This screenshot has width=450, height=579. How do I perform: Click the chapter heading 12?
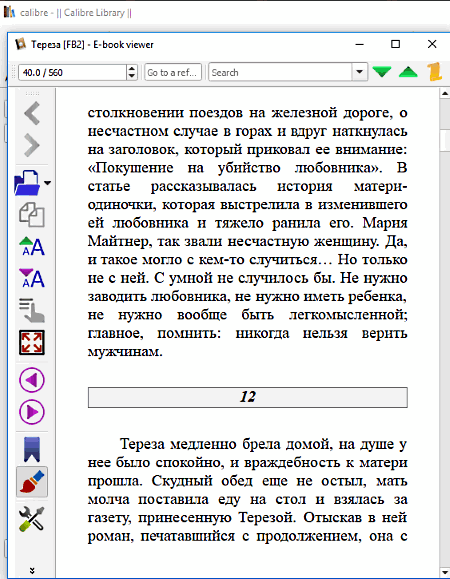[248, 397]
